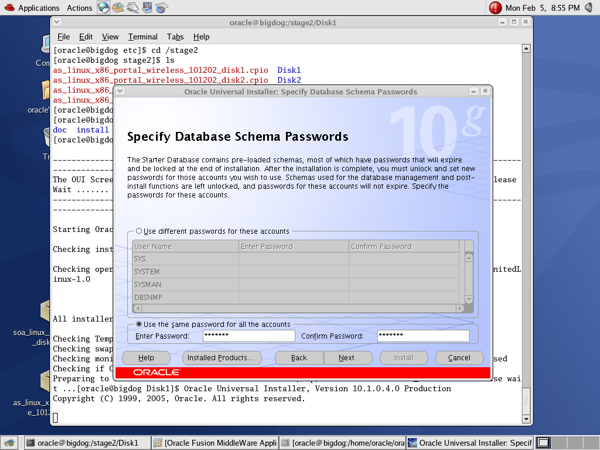The height and width of the screenshot is (450, 600).
Task: Open installer window menu arrow in title bar
Action: click(120, 91)
